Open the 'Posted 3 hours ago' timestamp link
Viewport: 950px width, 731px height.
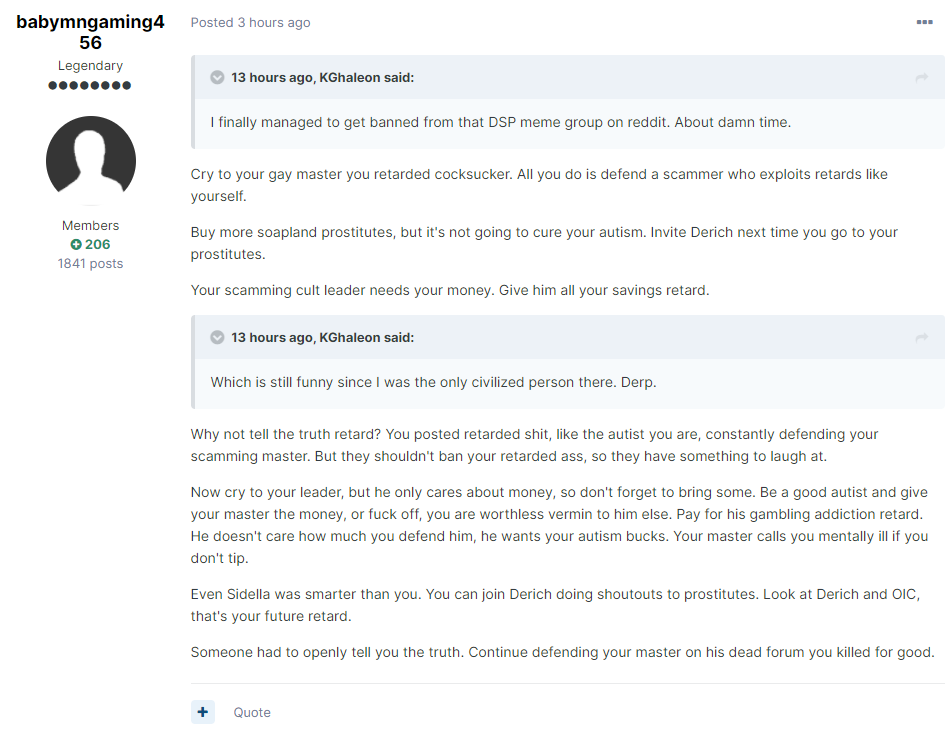tap(250, 22)
